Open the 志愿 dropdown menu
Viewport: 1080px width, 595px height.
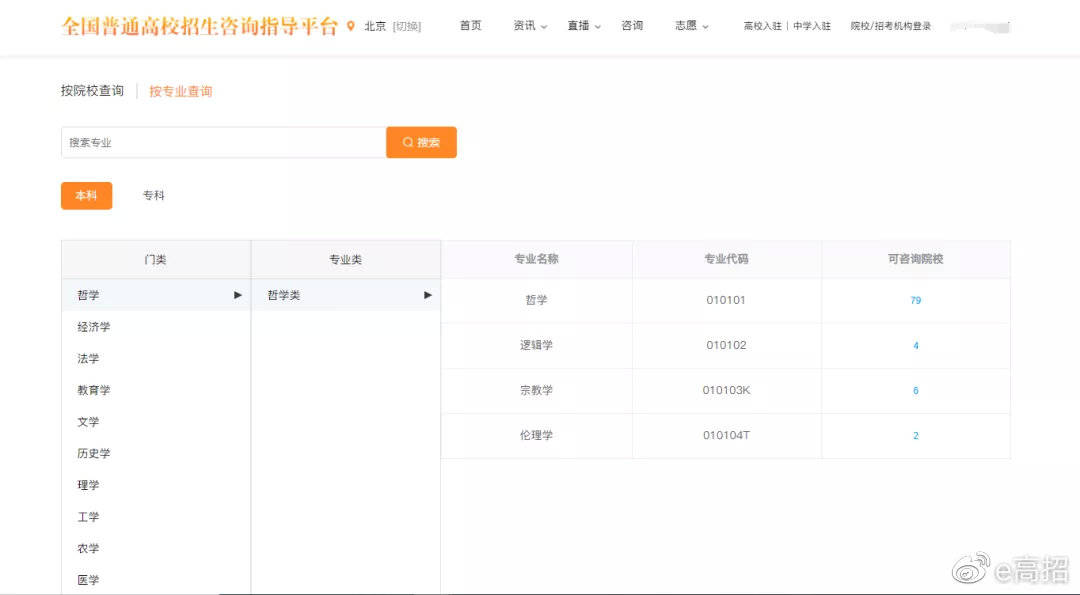pos(691,25)
